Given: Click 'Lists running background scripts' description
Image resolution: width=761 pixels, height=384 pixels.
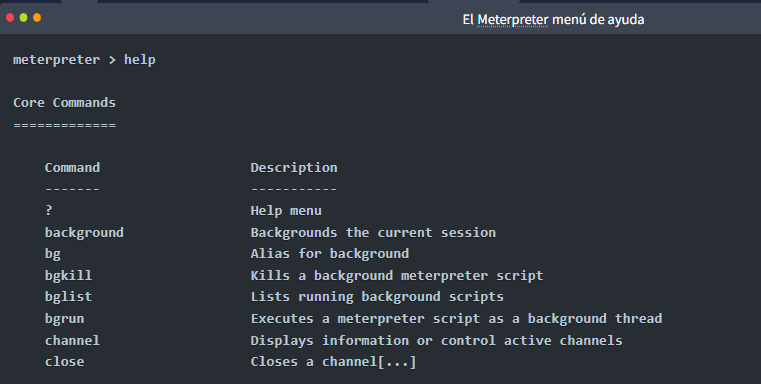Looking at the screenshot, I should (x=377, y=297).
